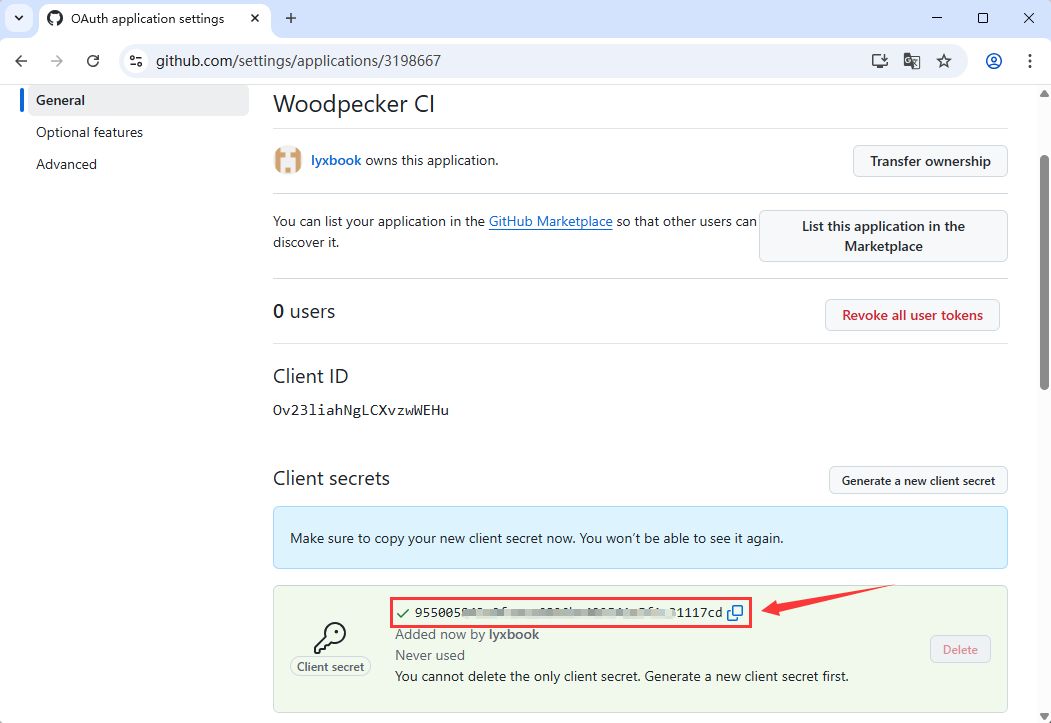Click the Client ID heading
The height and width of the screenshot is (723, 1051).
(310, 377)
